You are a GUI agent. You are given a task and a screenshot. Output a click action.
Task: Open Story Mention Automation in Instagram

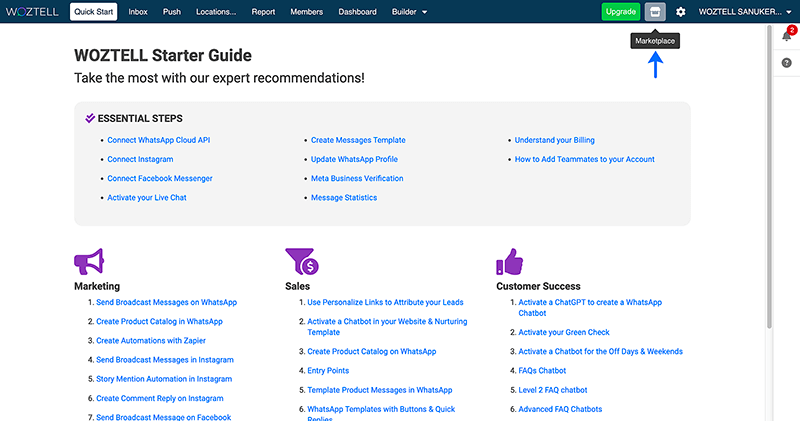click(164, 379)
